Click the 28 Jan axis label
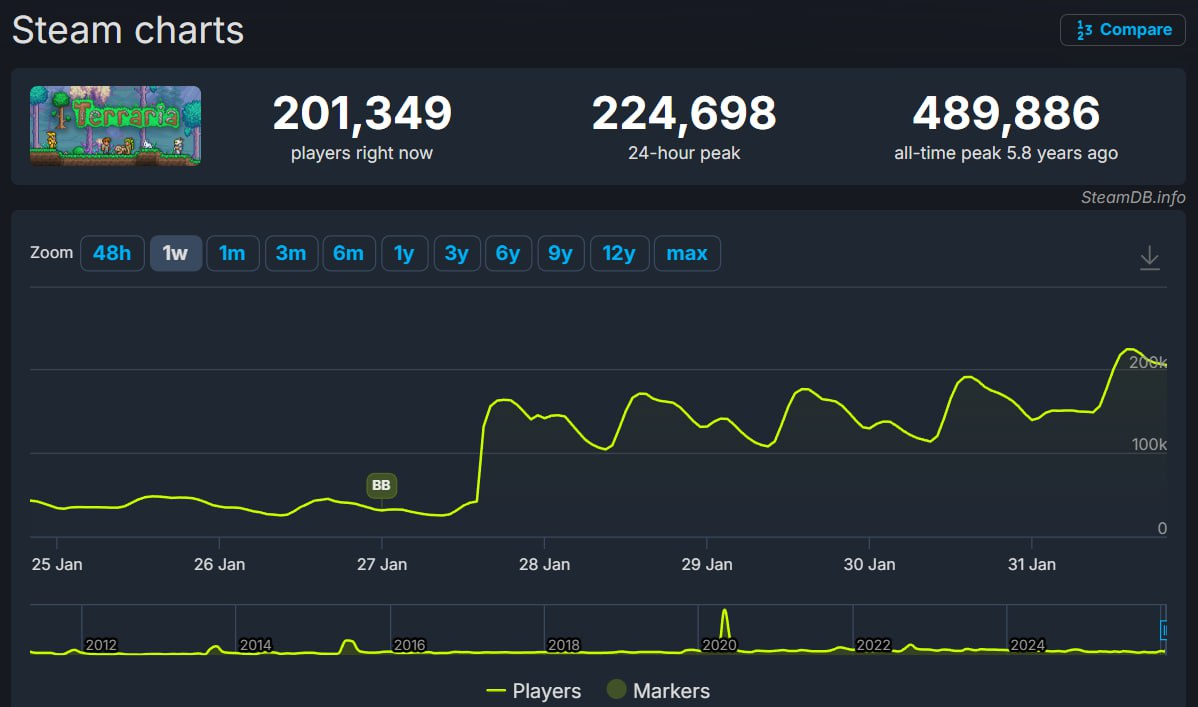This screenshot has height=707, width=1198. coord(544,565)
